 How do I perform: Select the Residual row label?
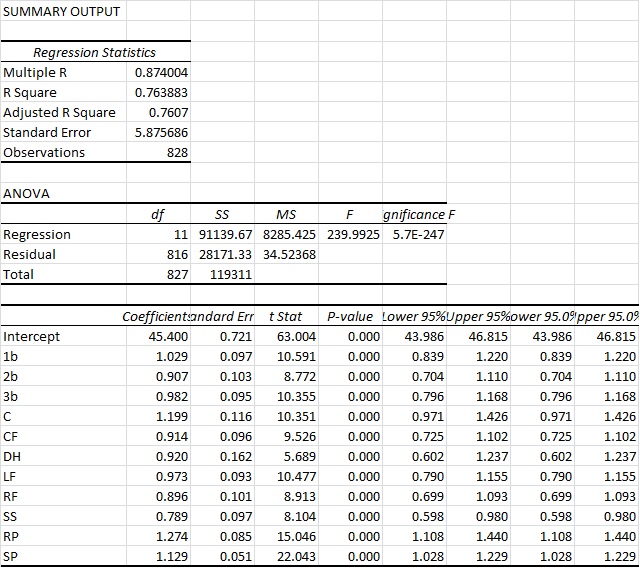pos(29,255)
